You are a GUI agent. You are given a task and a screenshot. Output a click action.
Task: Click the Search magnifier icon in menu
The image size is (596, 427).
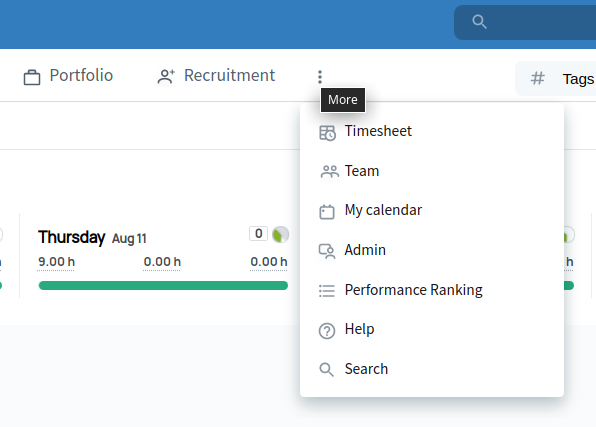coord(326,370)
